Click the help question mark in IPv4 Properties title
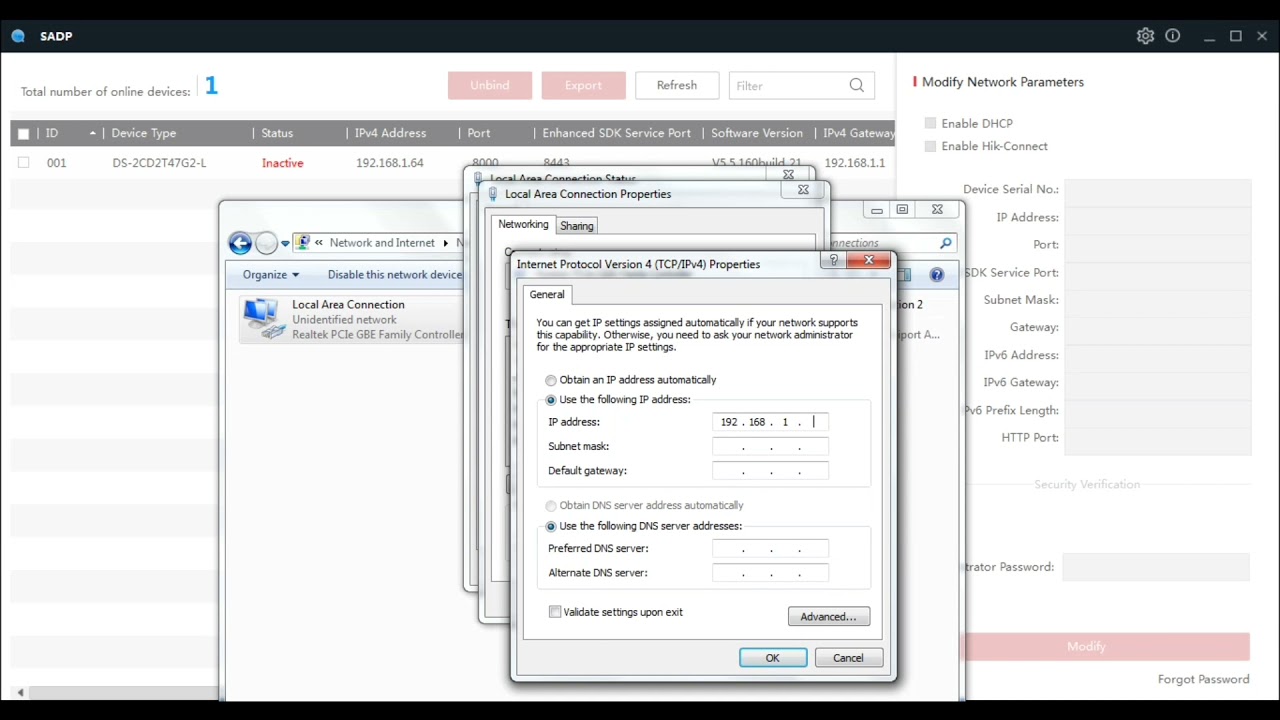This screenshot has height=720, width=1280. click(x=833, y=261)
